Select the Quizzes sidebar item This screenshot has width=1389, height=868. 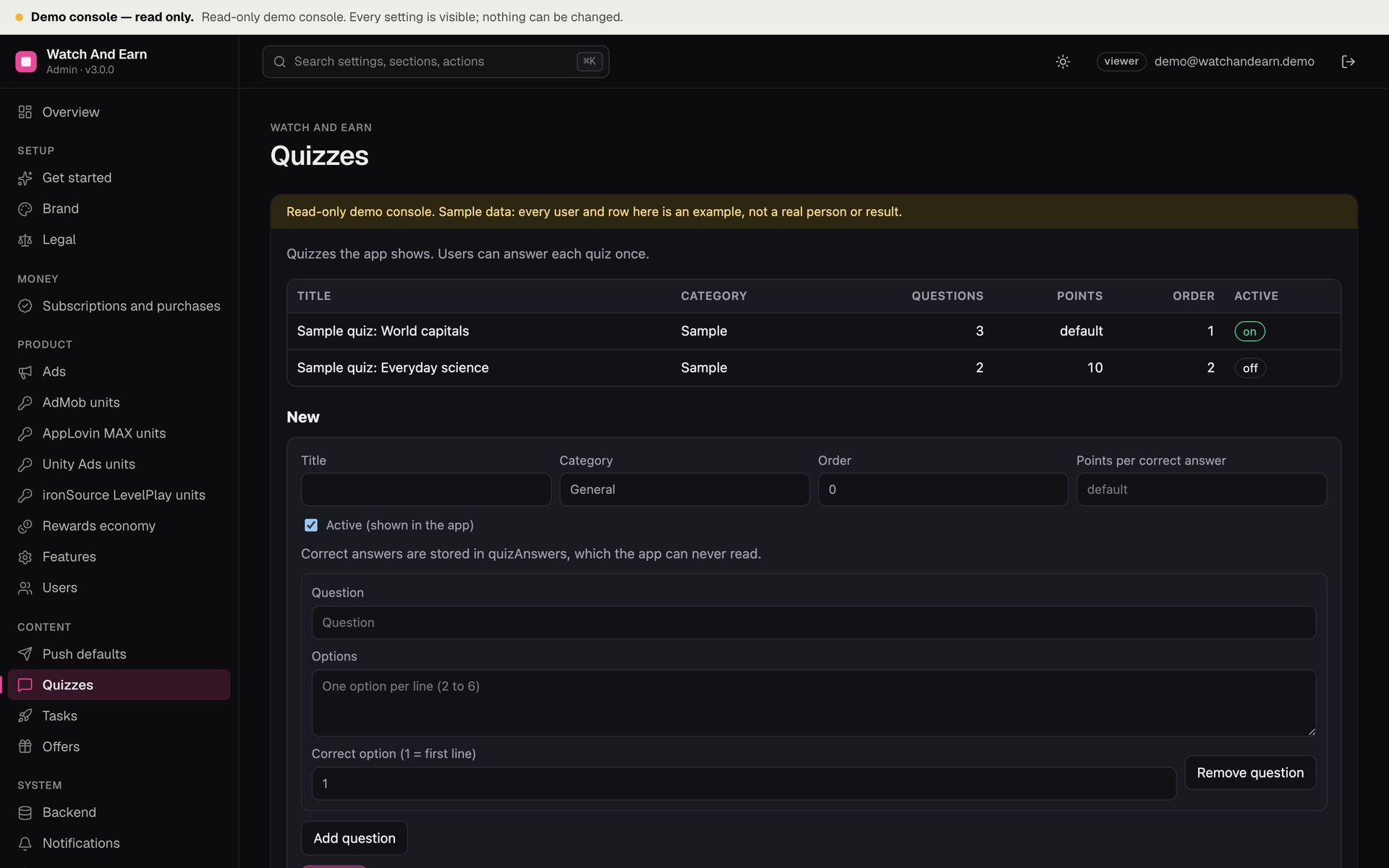[x=119, y=685]
